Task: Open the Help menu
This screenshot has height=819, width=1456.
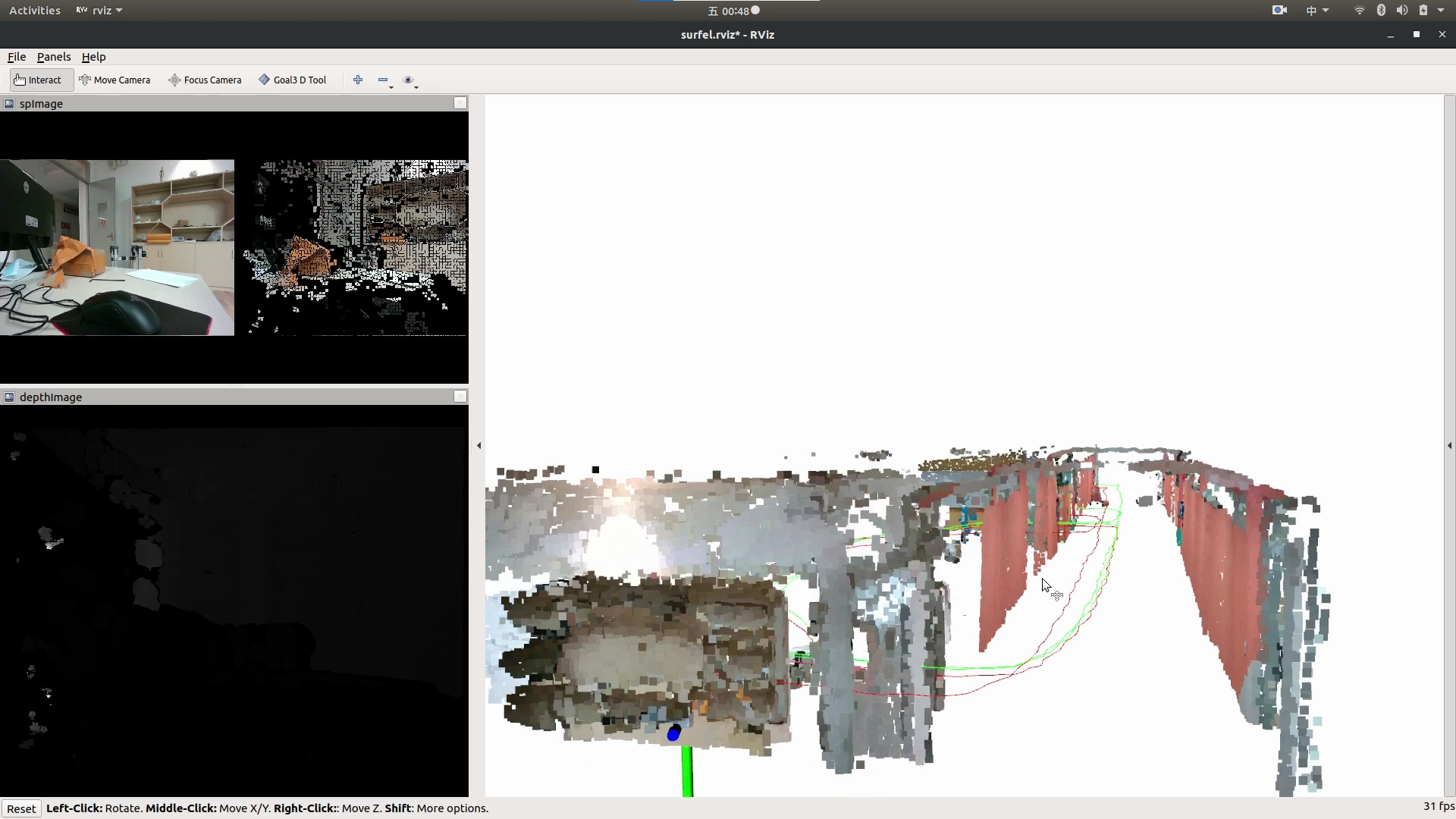Action: (x=93, y=57)
